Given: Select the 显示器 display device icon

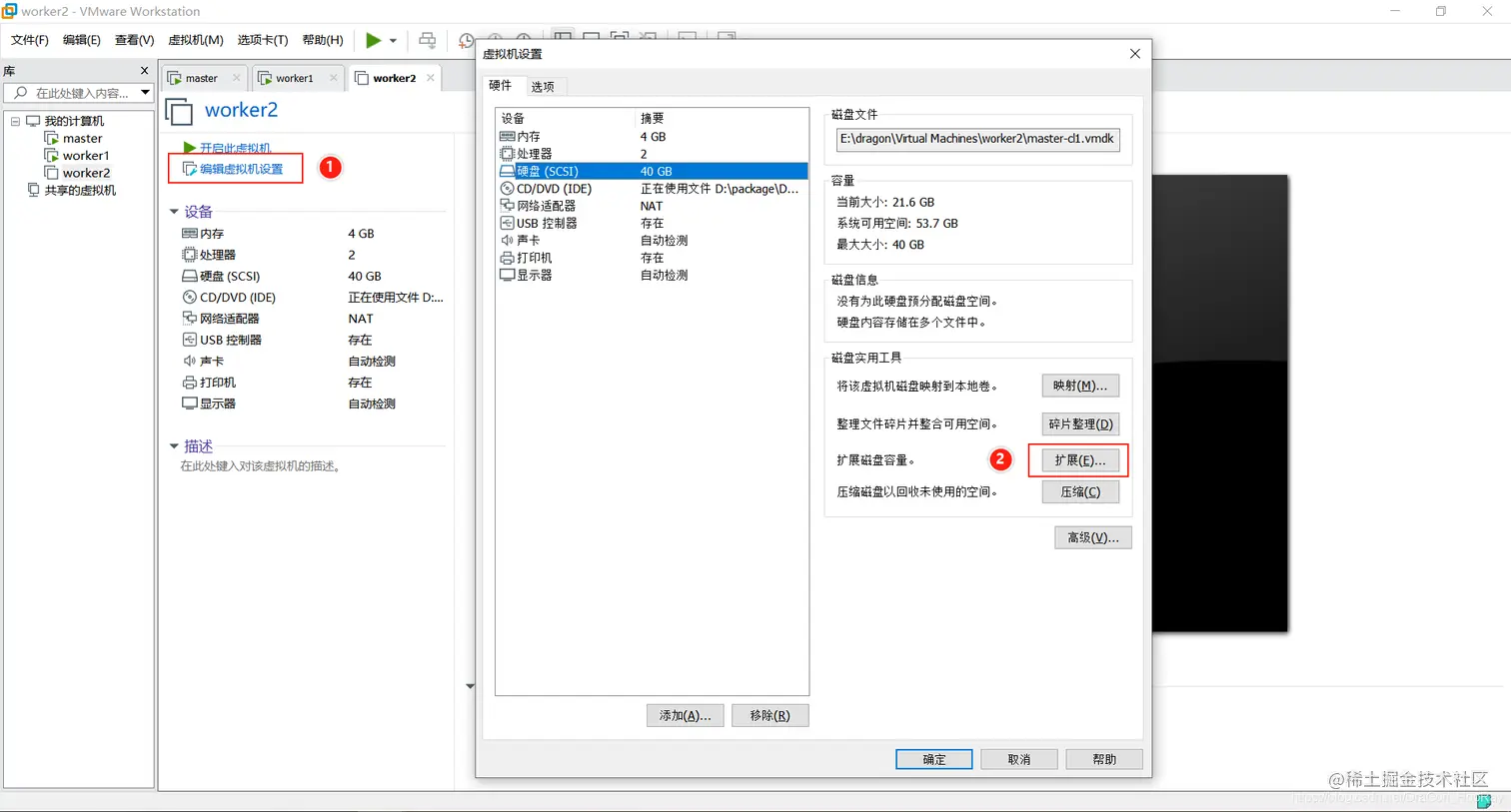Looking at the screenshot, I should (x=509, y=275).
